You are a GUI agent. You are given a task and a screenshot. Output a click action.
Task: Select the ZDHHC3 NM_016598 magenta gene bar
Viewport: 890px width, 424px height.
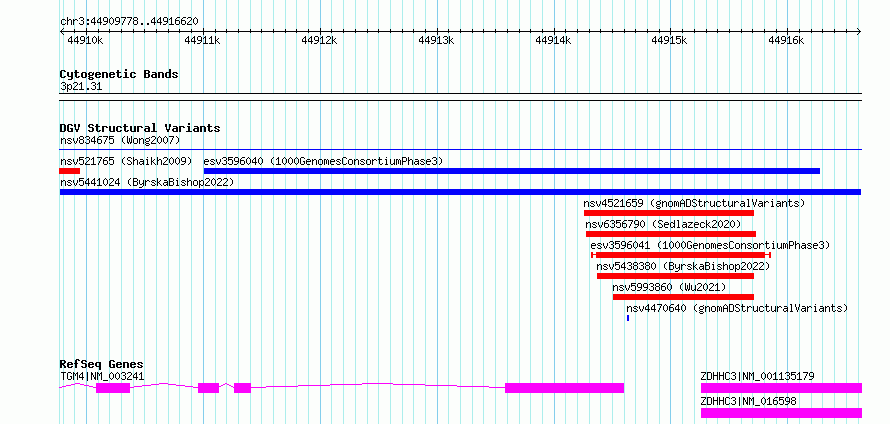click(x=781, y=413)
